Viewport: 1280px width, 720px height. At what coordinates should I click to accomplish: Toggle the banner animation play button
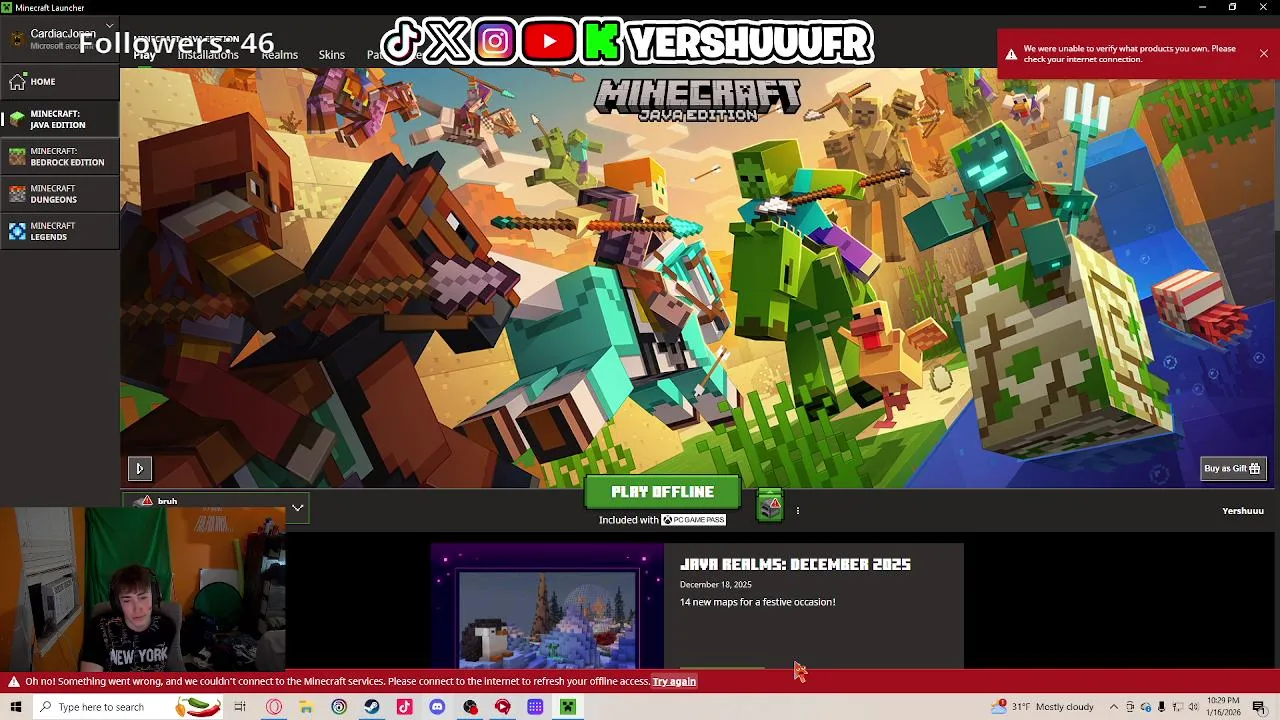(x=139, y=468)
